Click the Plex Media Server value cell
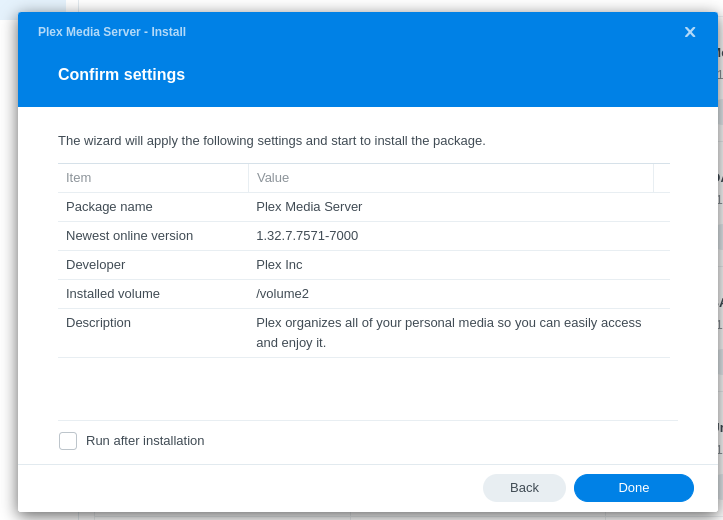Image resolution: width=723 pixels, height=520 pixels. coord(309,207)
